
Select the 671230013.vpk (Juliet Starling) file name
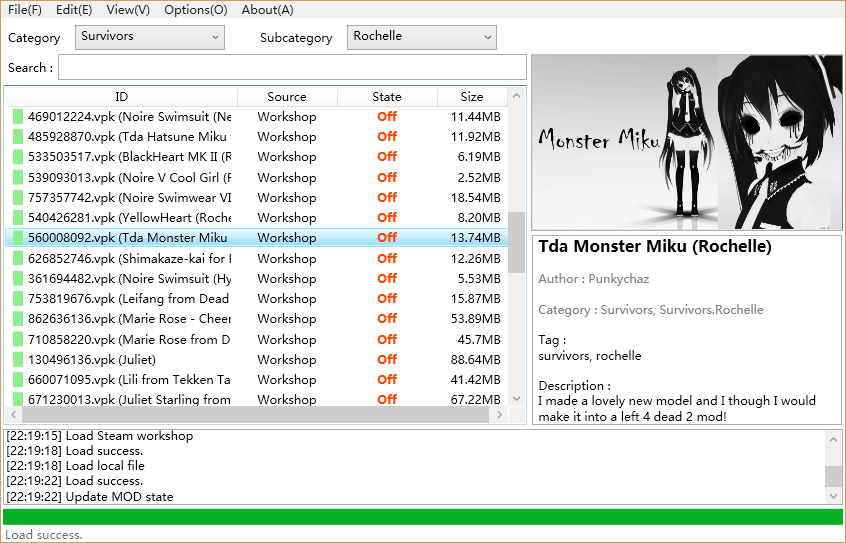129,399
